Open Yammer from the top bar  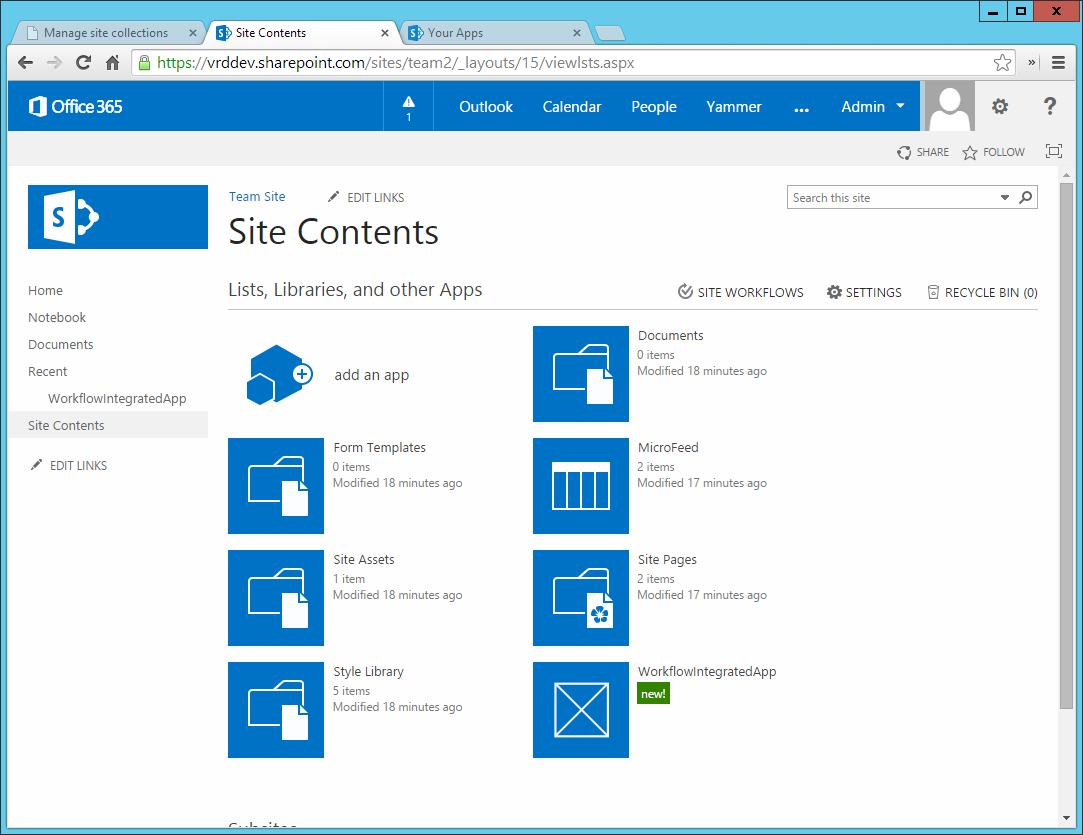tap(734, 106)
